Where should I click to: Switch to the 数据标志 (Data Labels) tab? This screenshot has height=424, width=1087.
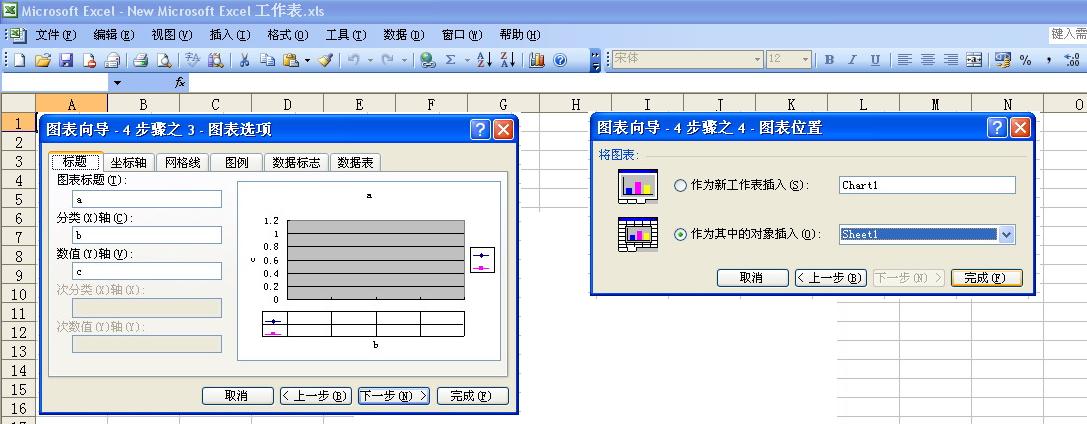coord(296,162)
